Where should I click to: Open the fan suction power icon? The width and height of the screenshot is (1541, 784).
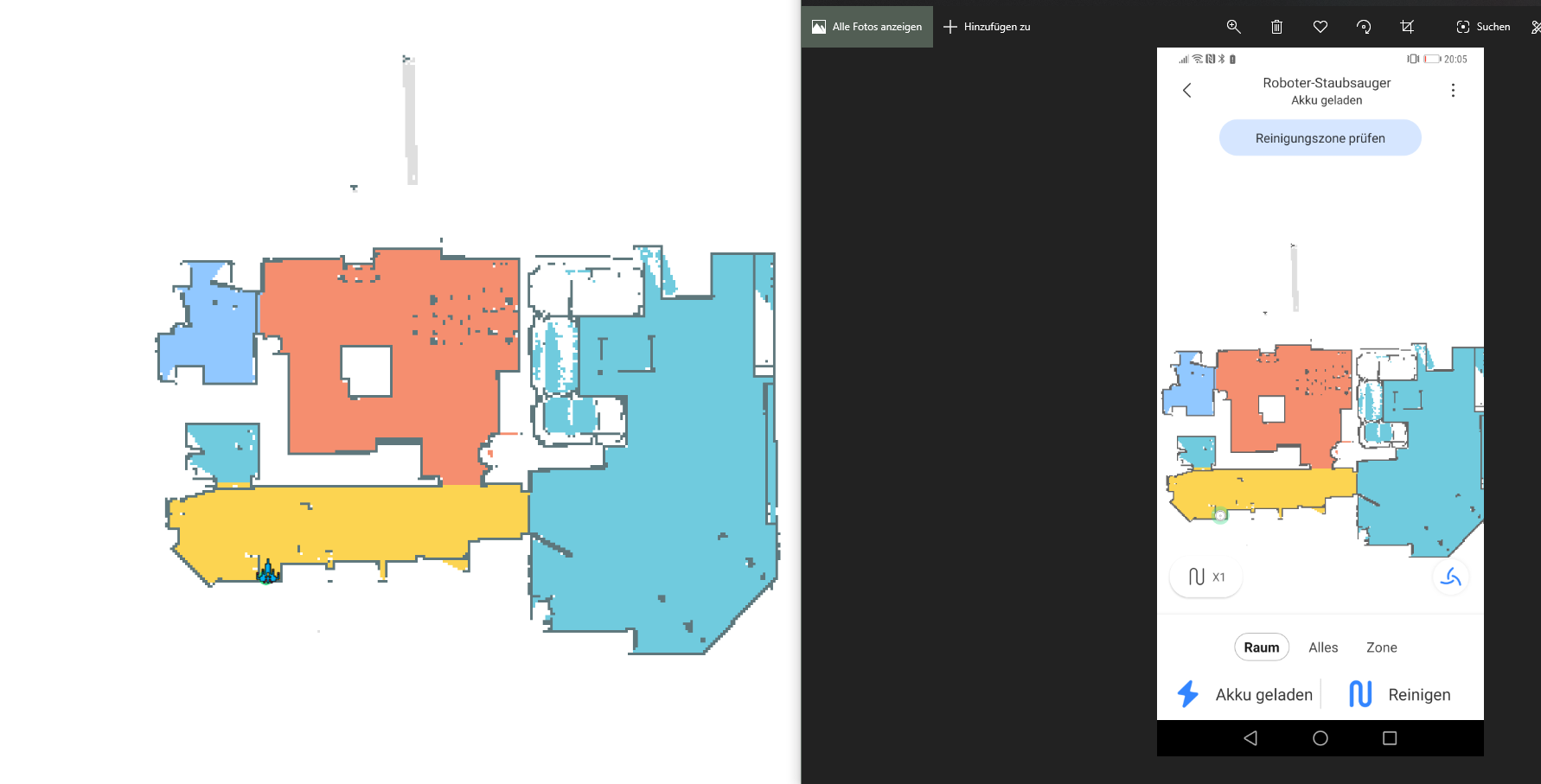click(x=1451, y=577)
